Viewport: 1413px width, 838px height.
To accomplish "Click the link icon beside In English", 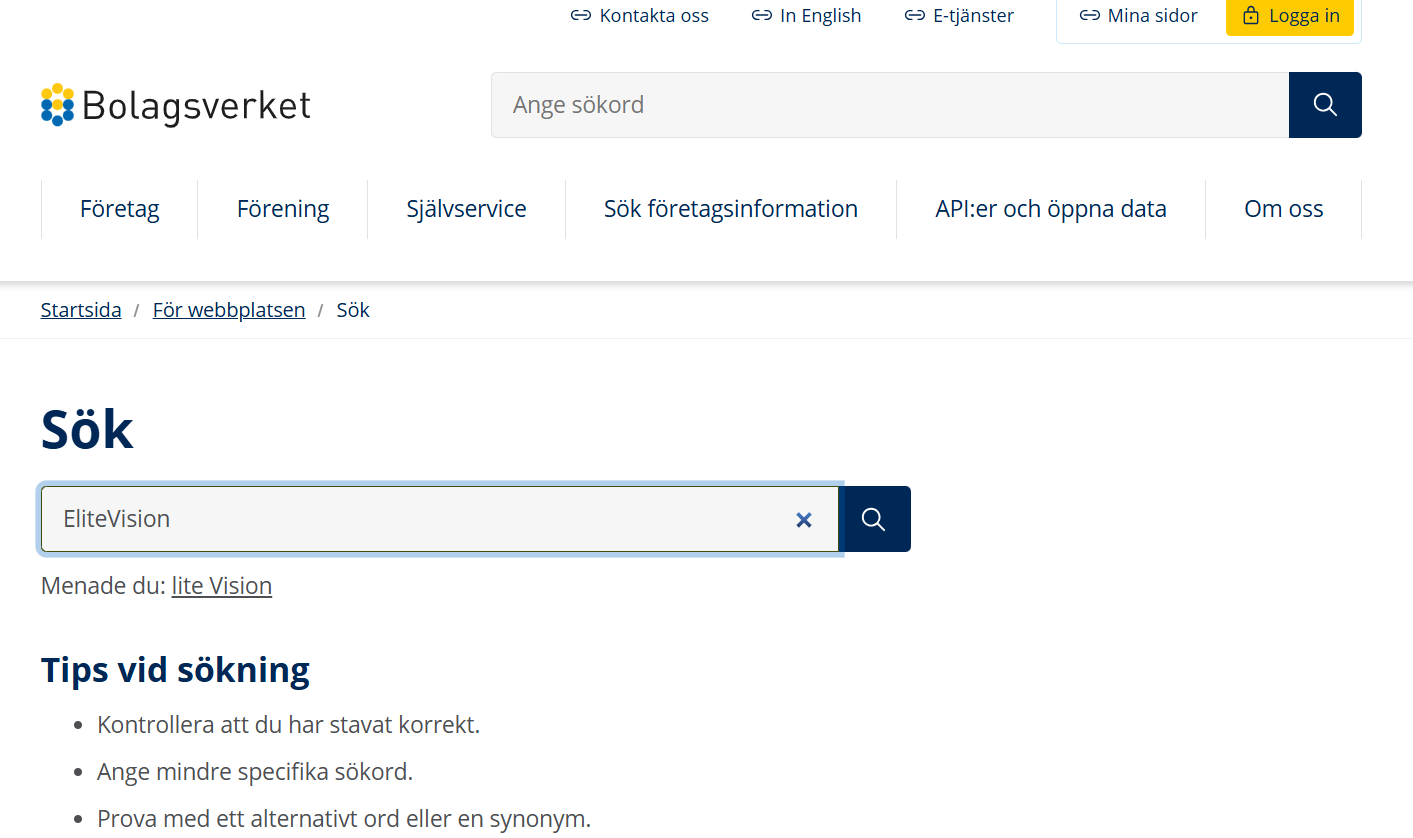I will pos(761,16).
